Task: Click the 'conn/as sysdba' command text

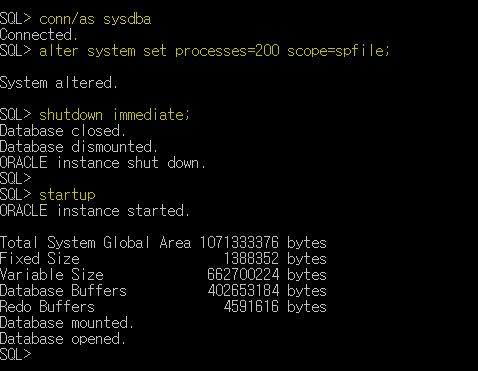Action: point(95,19)
